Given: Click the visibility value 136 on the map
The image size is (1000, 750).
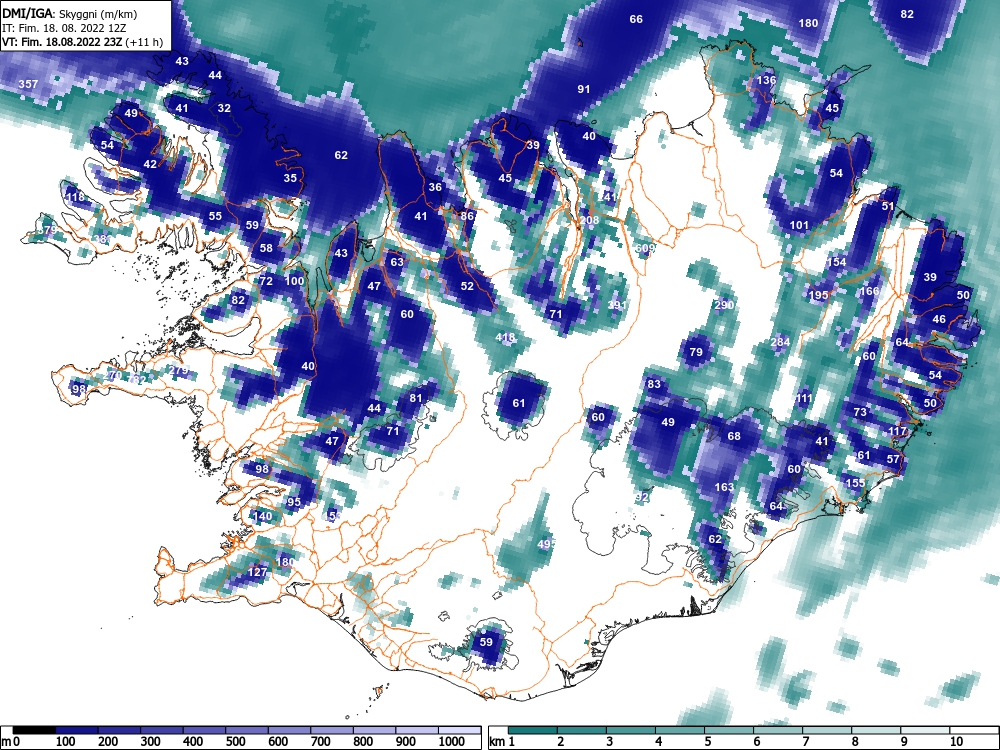Looking at the screenshot, I should tap(766, 80).
